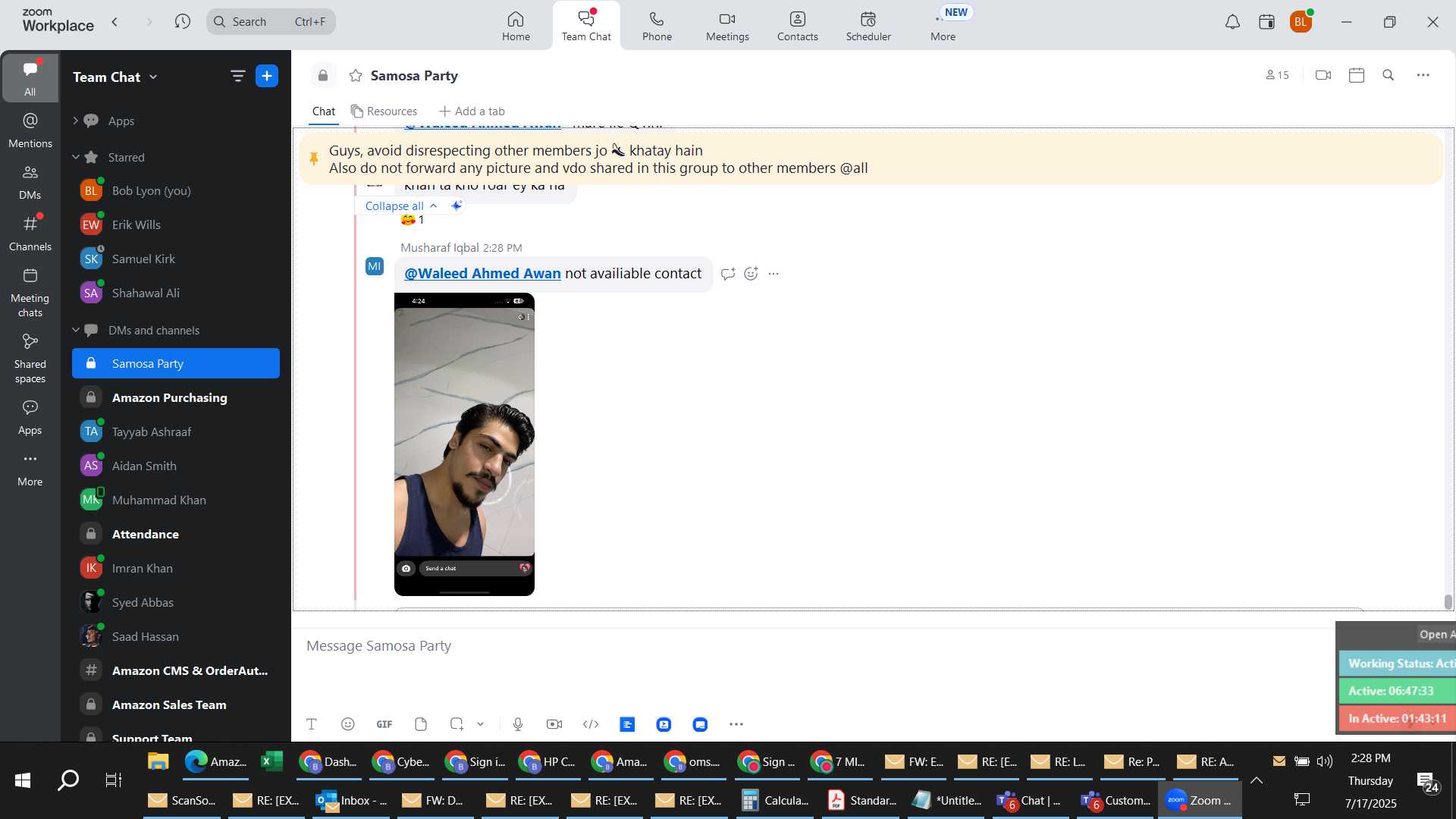Go to the Contacts tab
This screenshot has width=1456, height=819.
(x=797, y=26)
